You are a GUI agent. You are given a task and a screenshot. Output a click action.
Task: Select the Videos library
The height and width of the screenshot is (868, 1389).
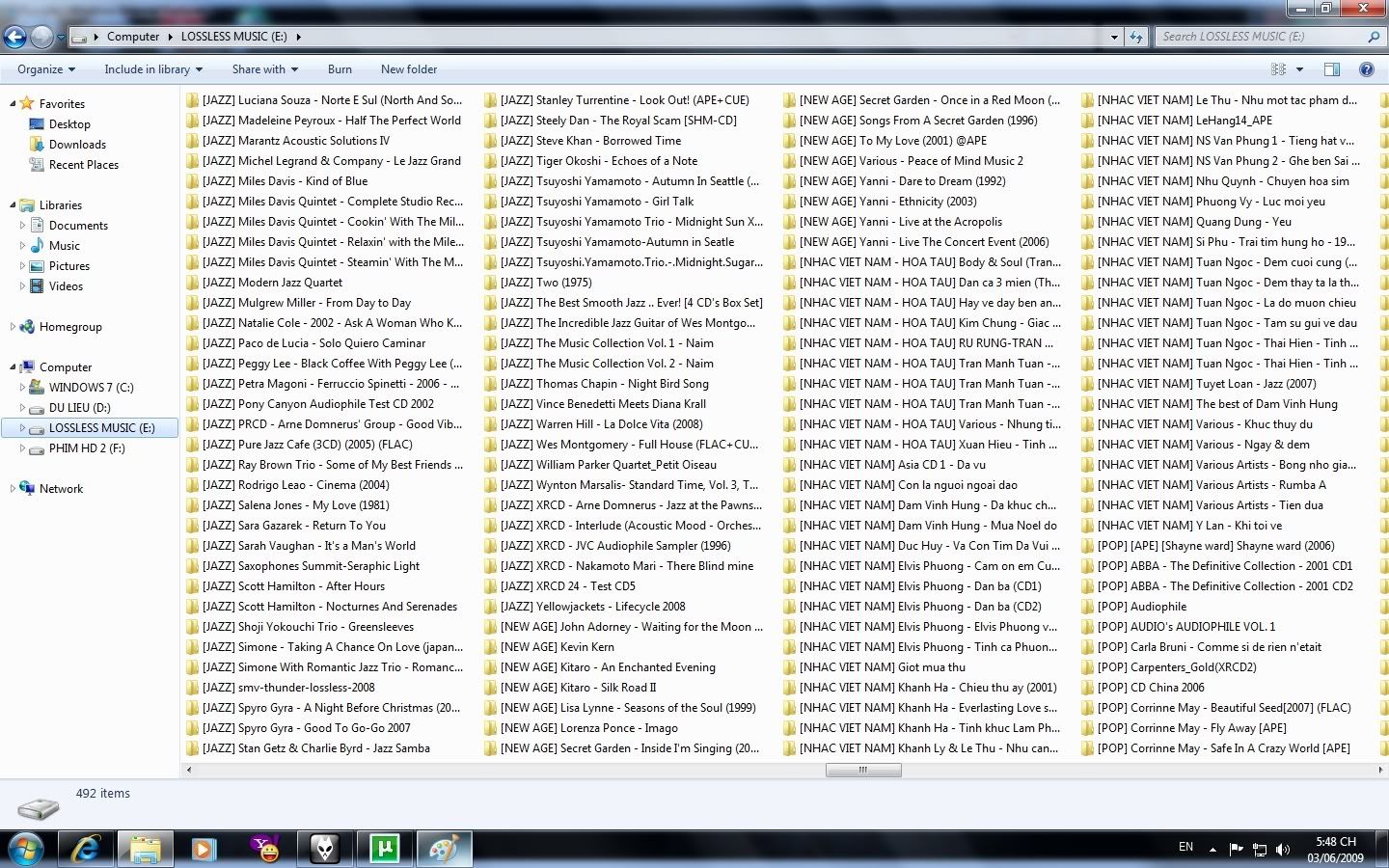[x=66, y=286]
